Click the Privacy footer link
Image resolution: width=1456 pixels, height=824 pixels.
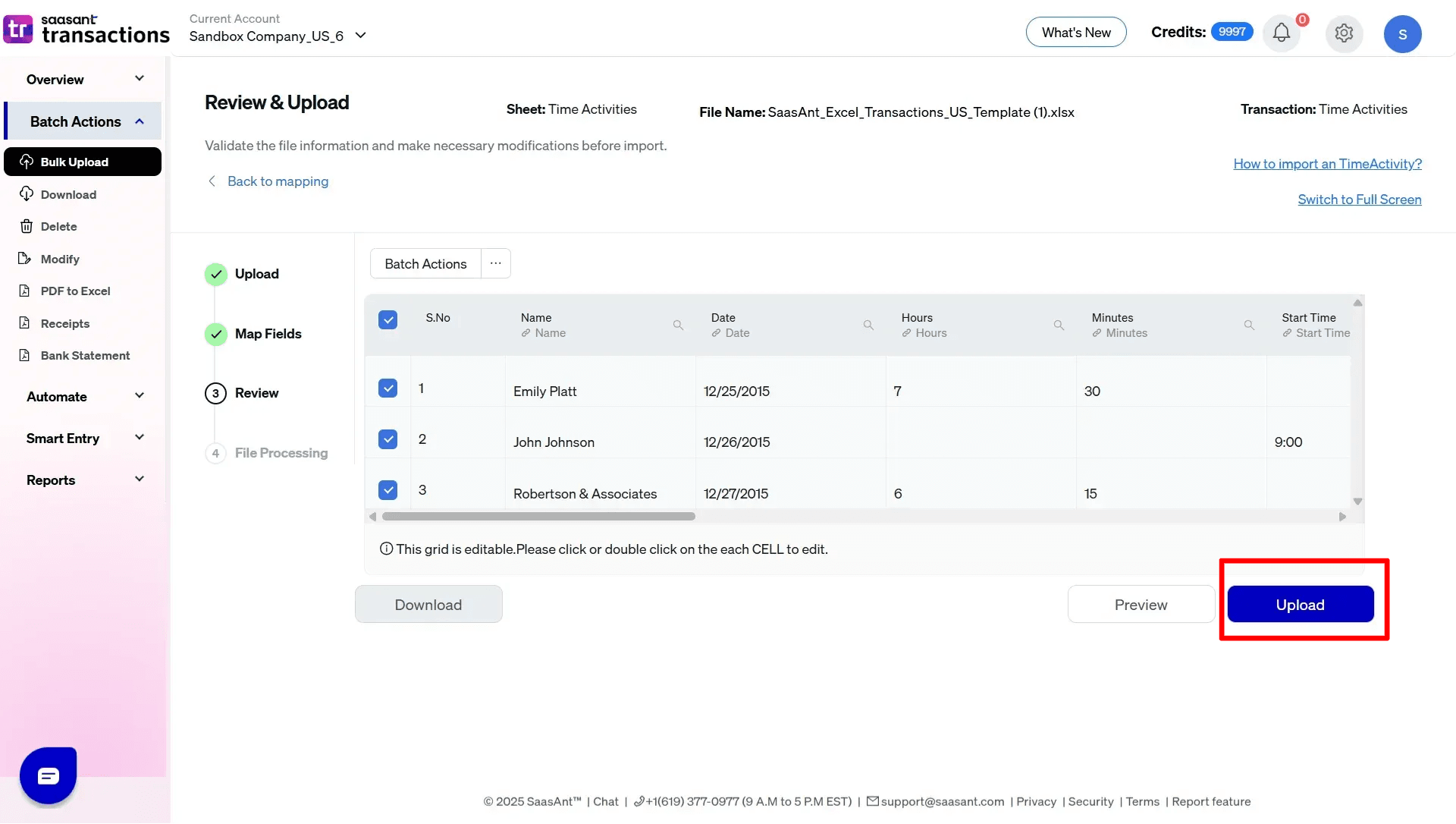[x=1036, y=801]
